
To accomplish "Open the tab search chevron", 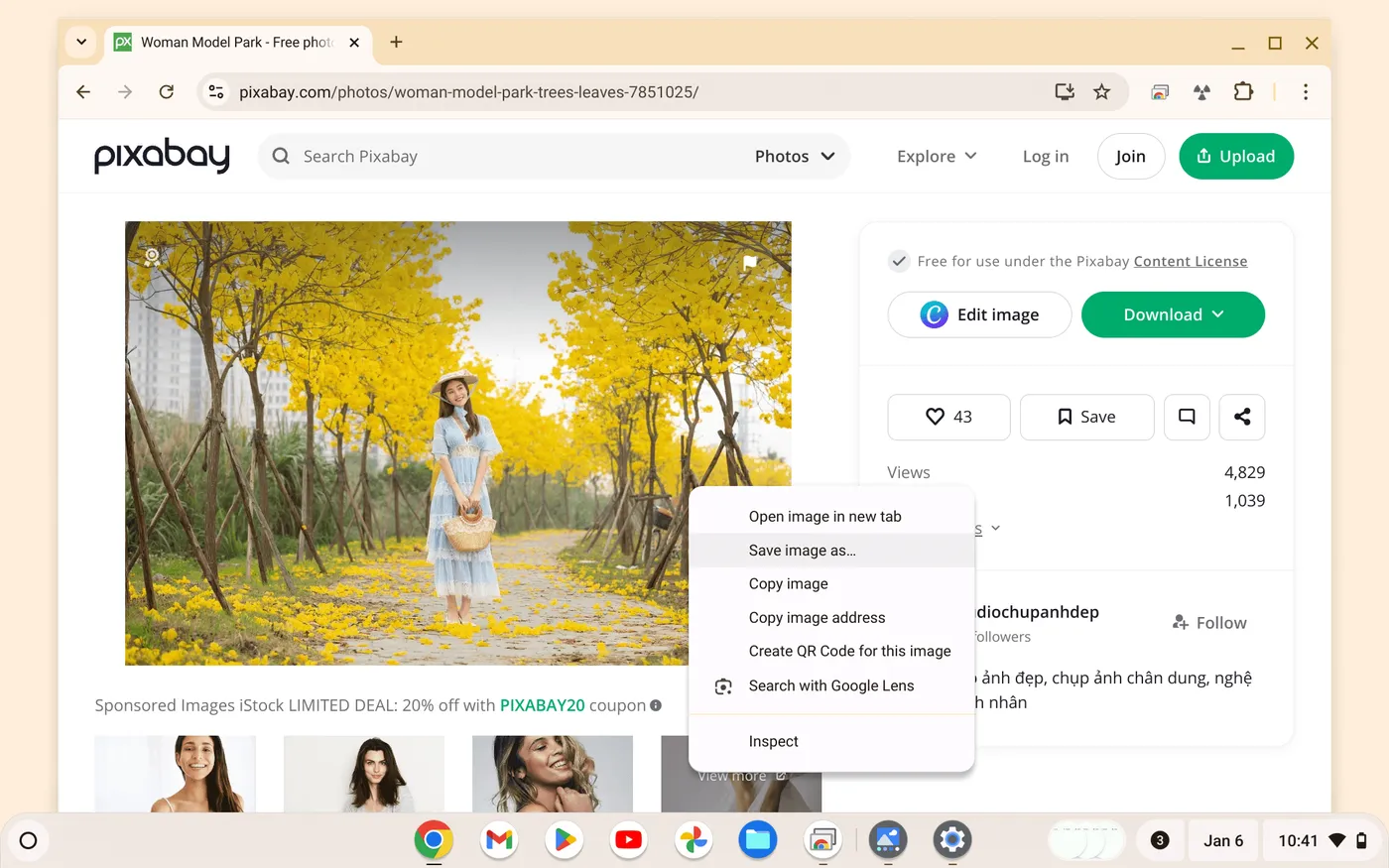I will (81, 42).
